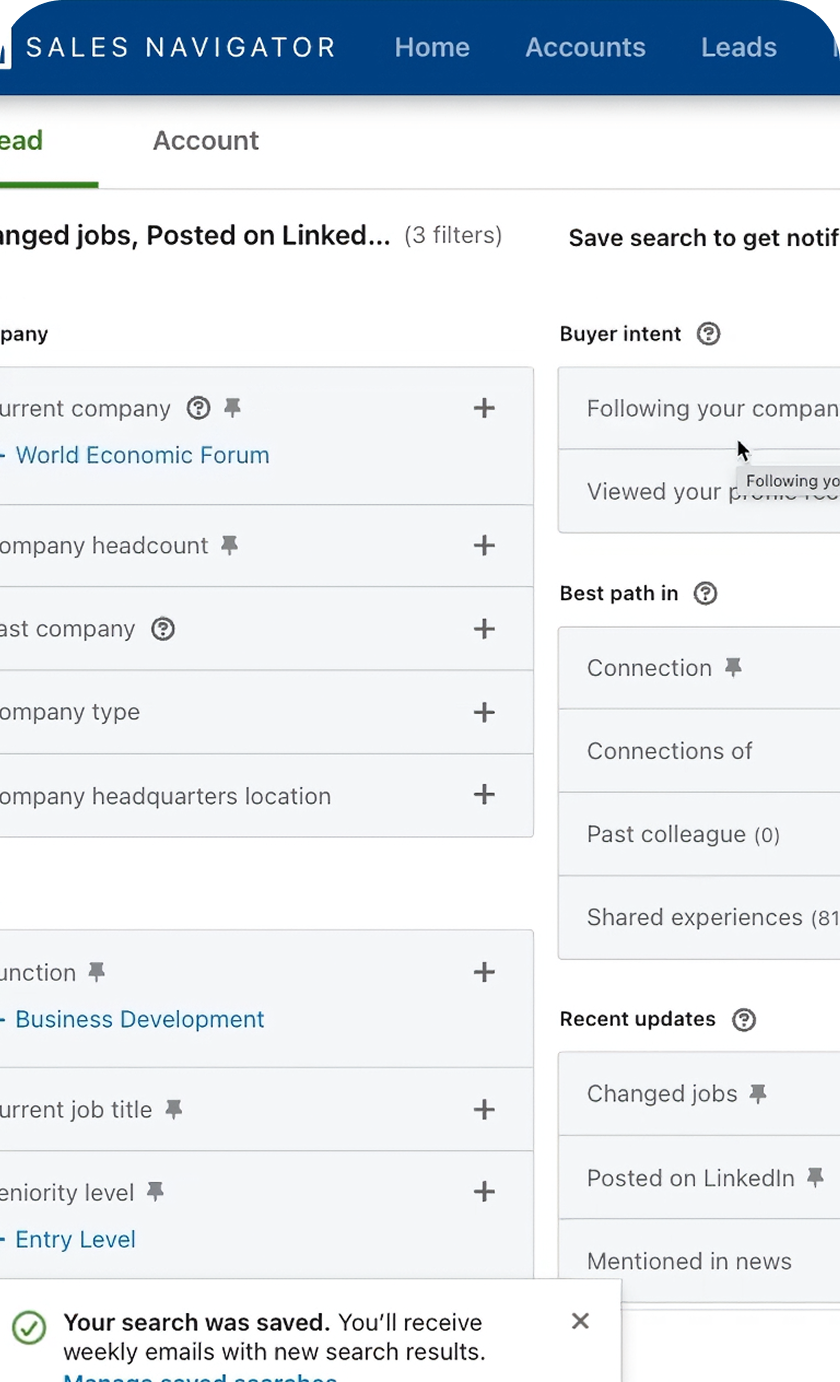Image resolution: width=840 pixels, height=1382 pixels.
Task: Expand the Seniority level filter
Action: [x=484, y=1192]
